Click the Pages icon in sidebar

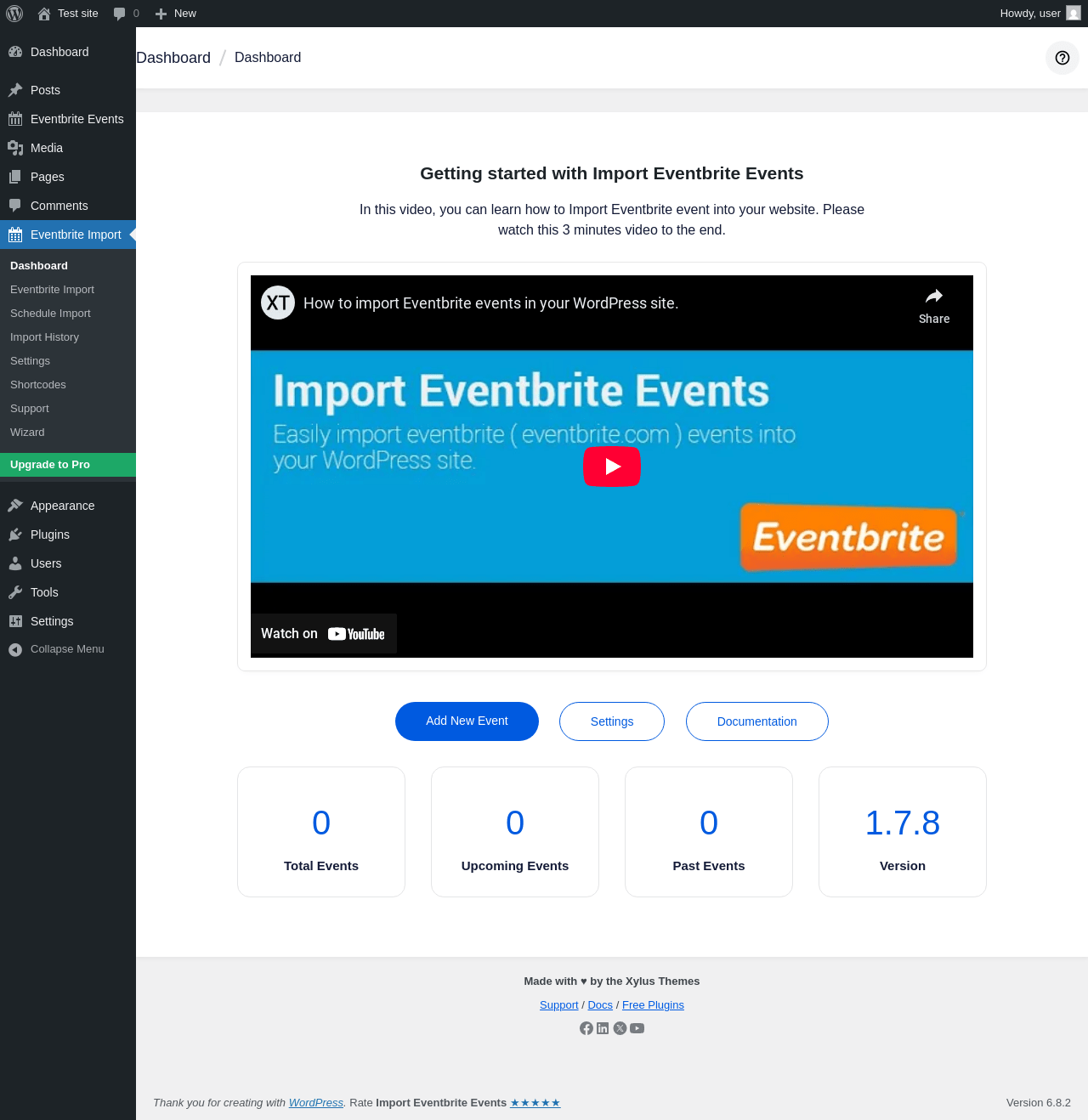click(15, 177)
